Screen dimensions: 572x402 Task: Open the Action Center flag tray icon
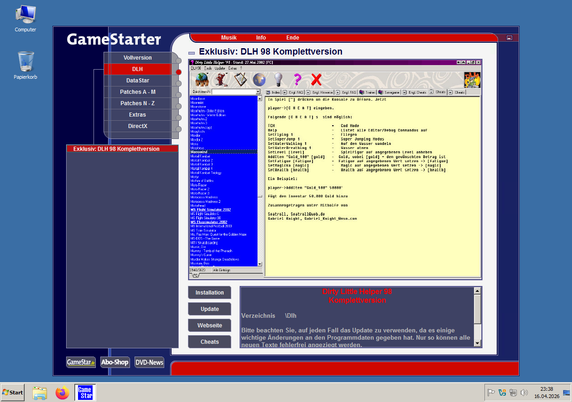tap(491, 393)
